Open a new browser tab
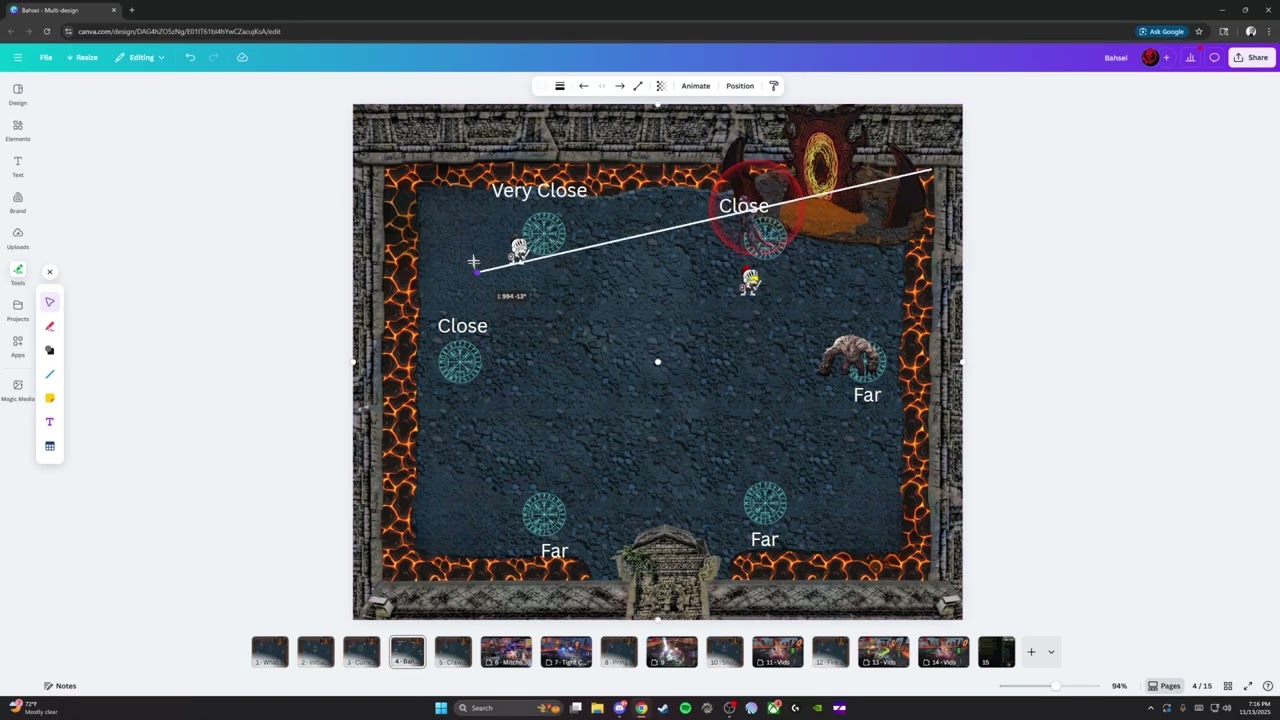 click(132, 10)
